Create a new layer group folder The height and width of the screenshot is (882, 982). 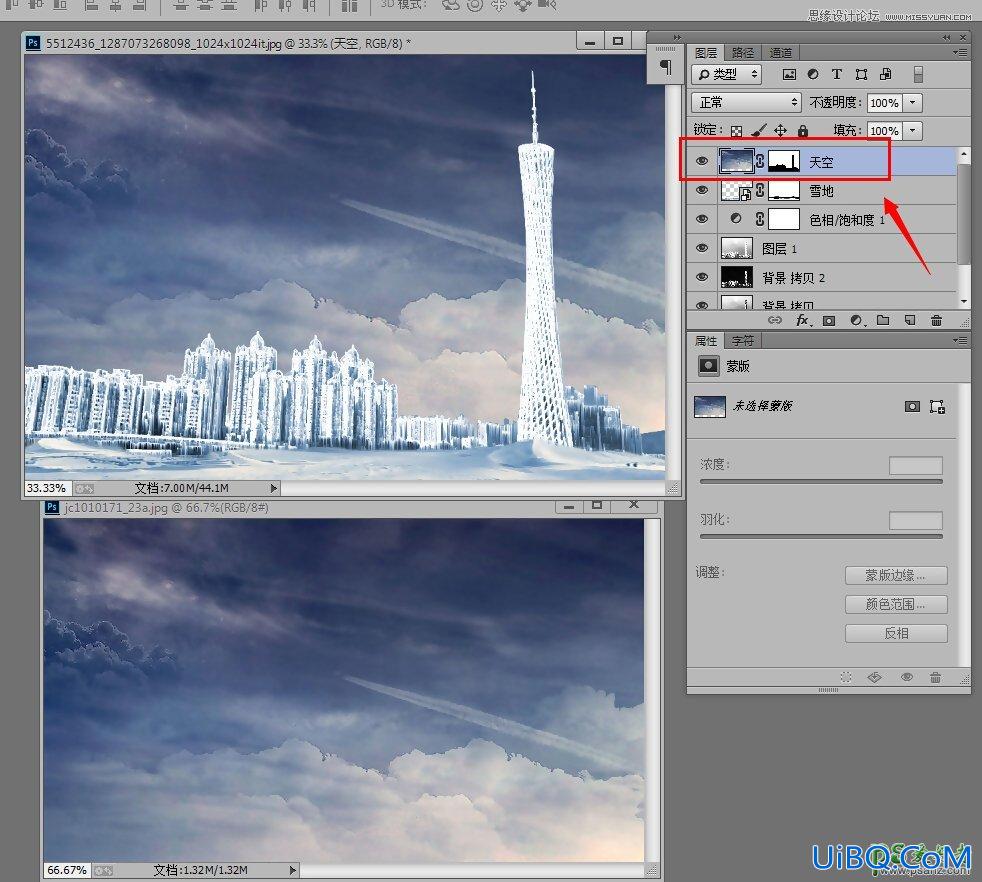coord(883,320)
